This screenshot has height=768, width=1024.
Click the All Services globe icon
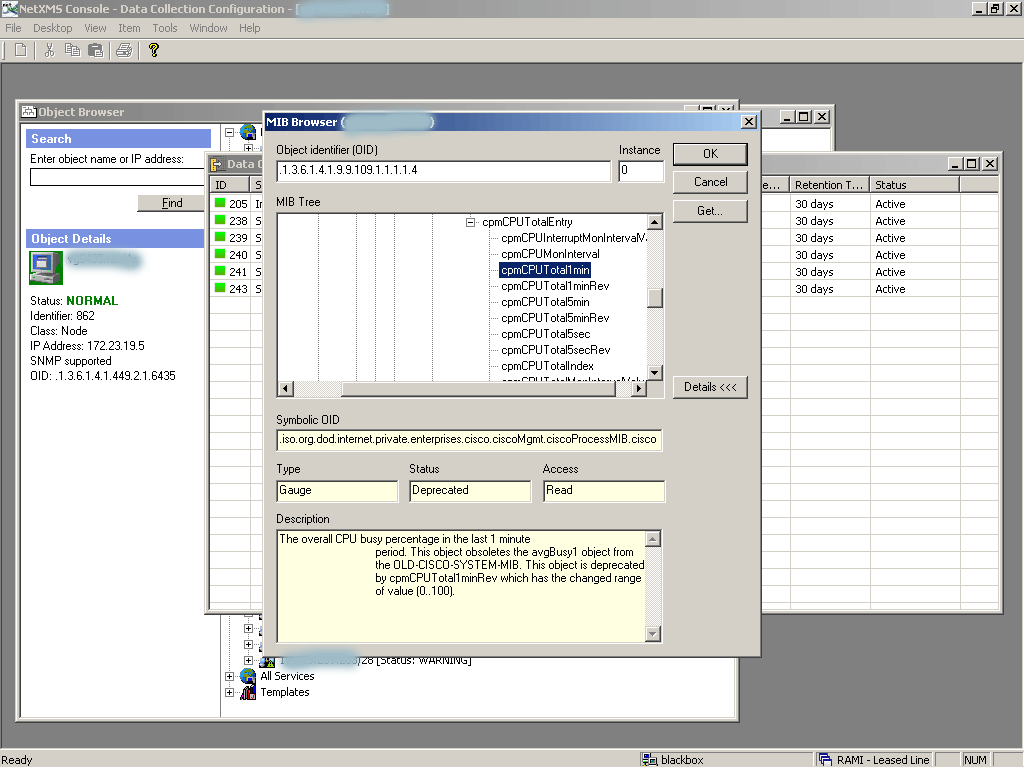[248, 676]
